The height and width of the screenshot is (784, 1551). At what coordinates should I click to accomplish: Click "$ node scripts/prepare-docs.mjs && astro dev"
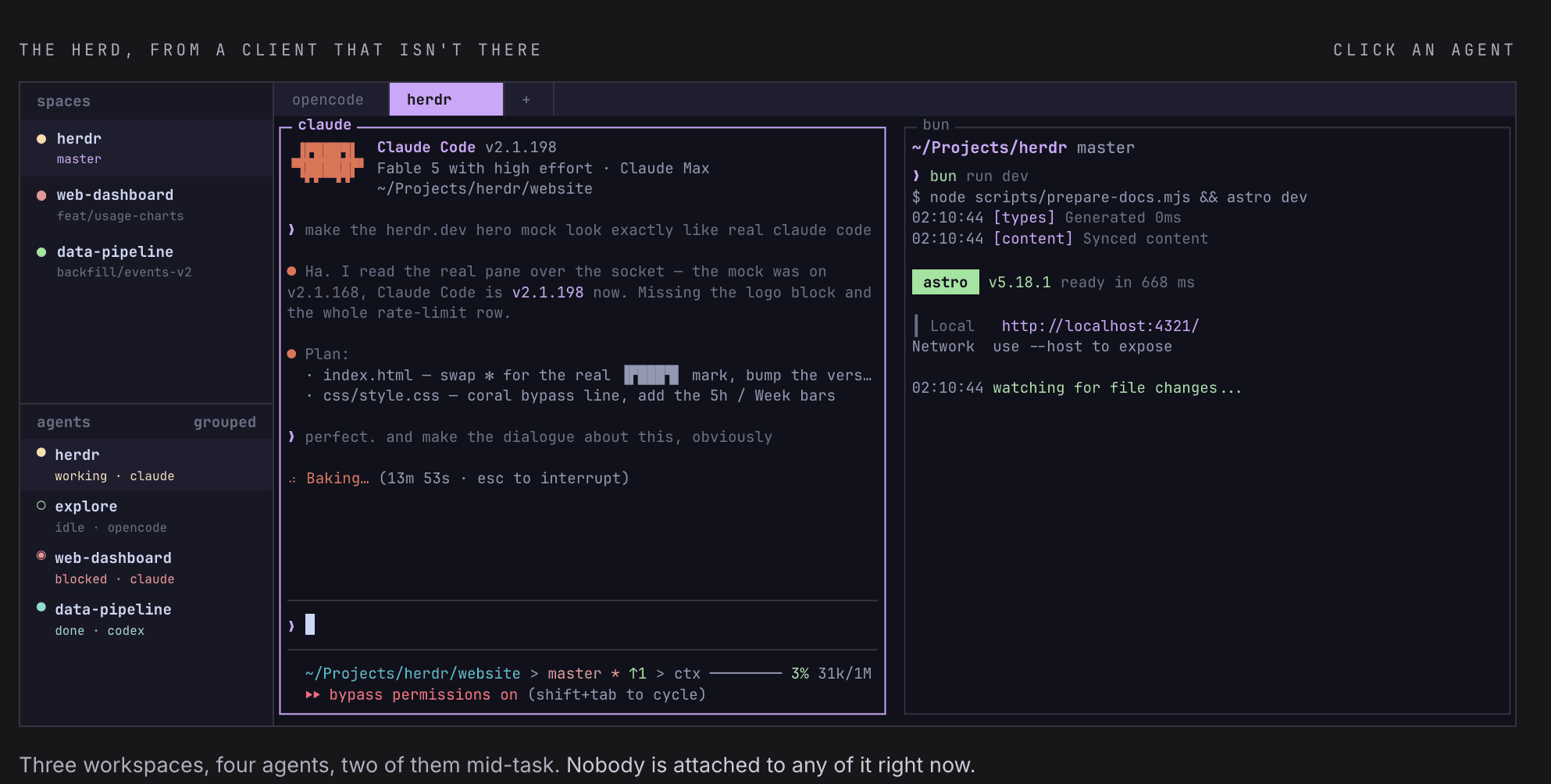coord(1110,198)
